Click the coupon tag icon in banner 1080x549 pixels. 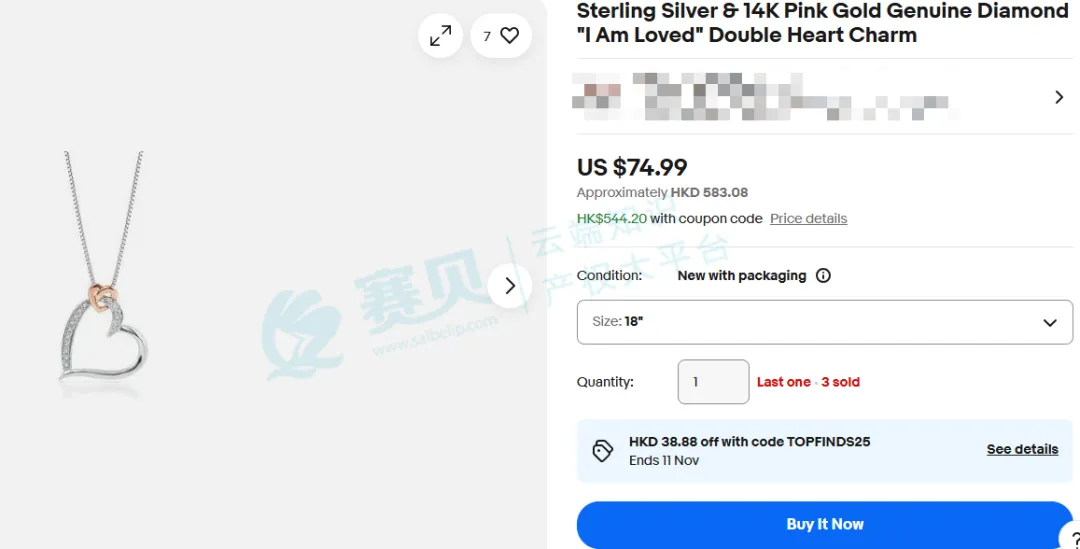[603, 450]
